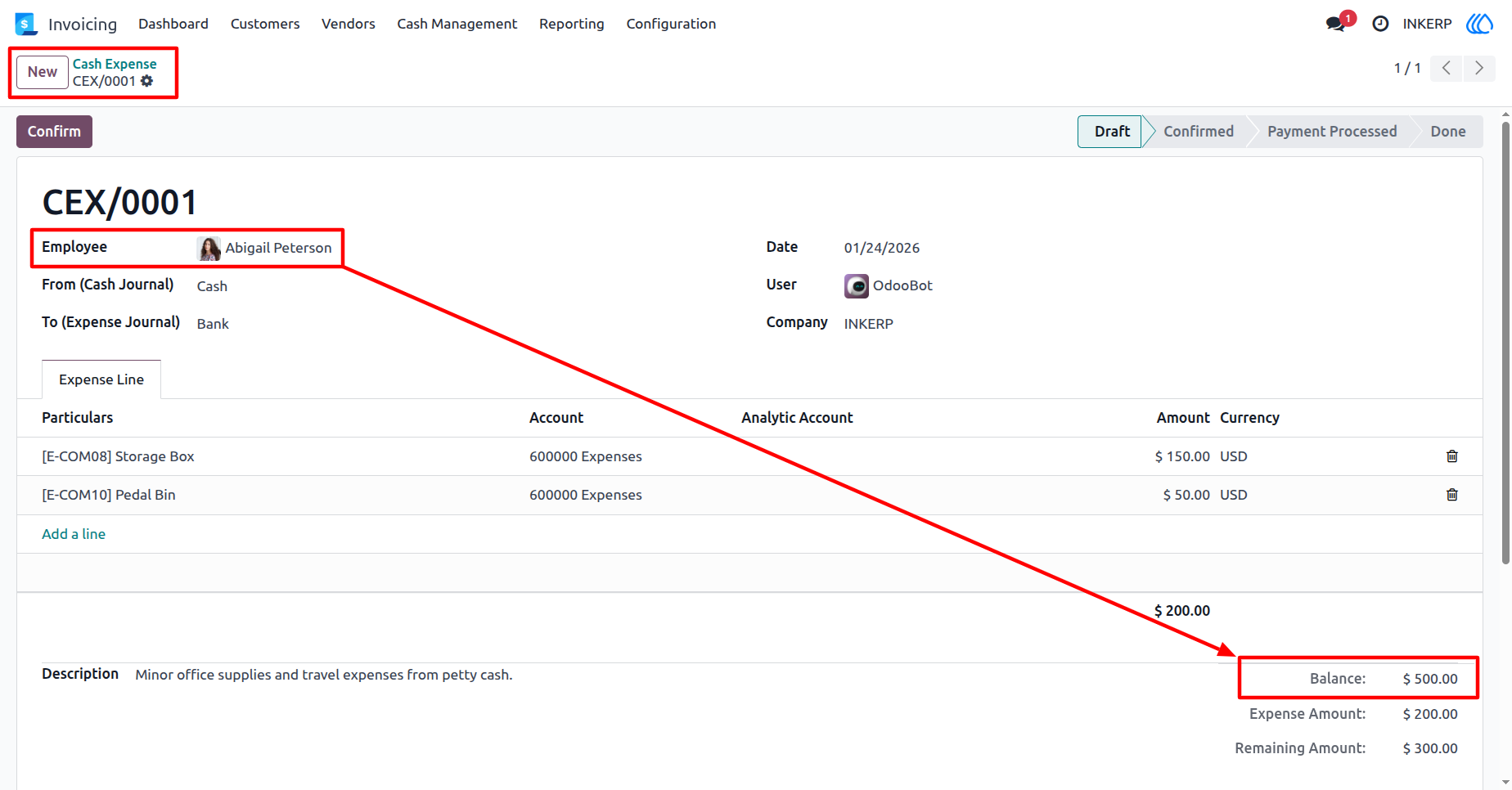Image resolution: width=1512 pixels, height=790 pixels.
Task: Click the [E-COM10] Pedal Bin cell
Action: 109,495
